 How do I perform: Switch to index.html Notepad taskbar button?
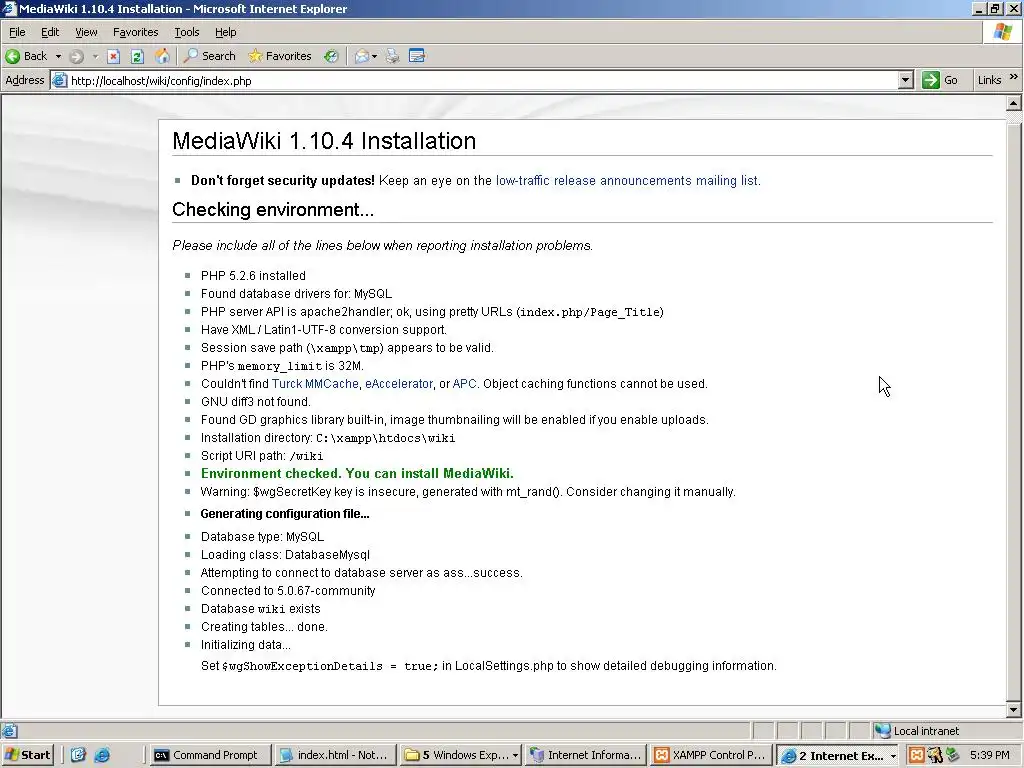335,756
